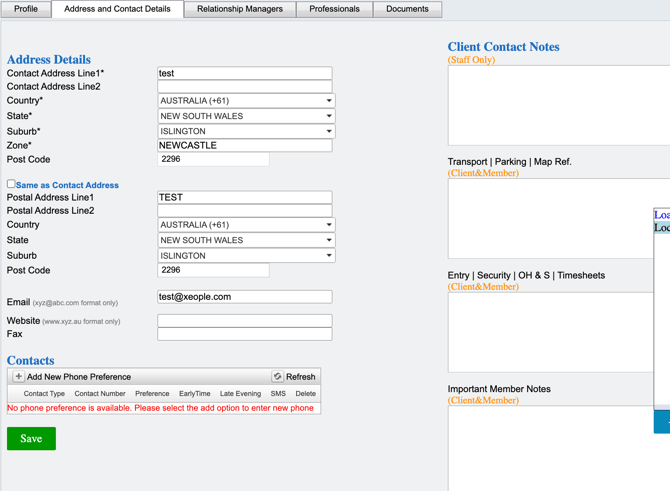Click the Client Contact Notes text area
The width and height of the screenshot is (670, 491).
point(559,106)
